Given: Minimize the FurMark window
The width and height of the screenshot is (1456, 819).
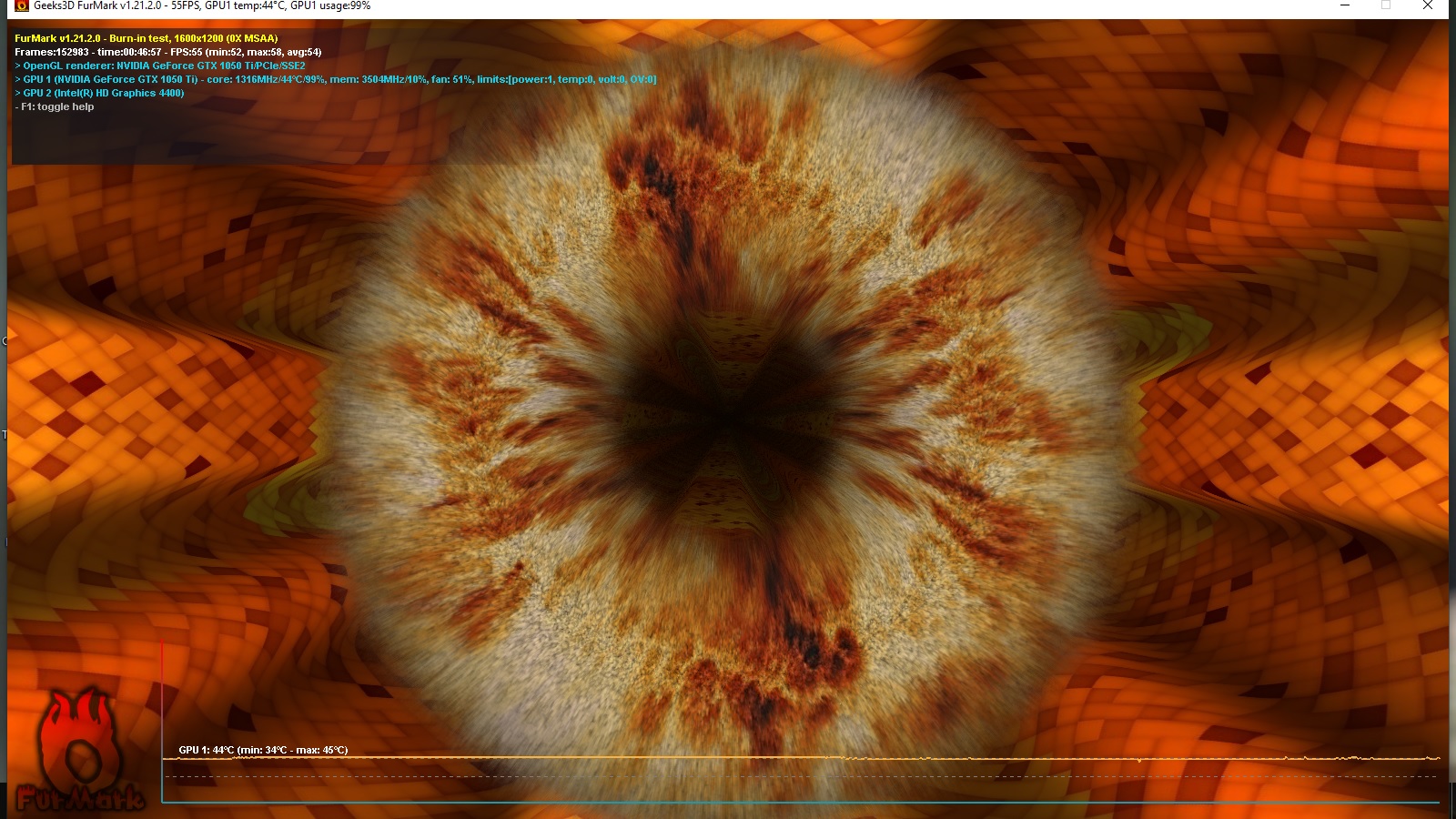Looking at the screenshot, I should [1344, 6].
